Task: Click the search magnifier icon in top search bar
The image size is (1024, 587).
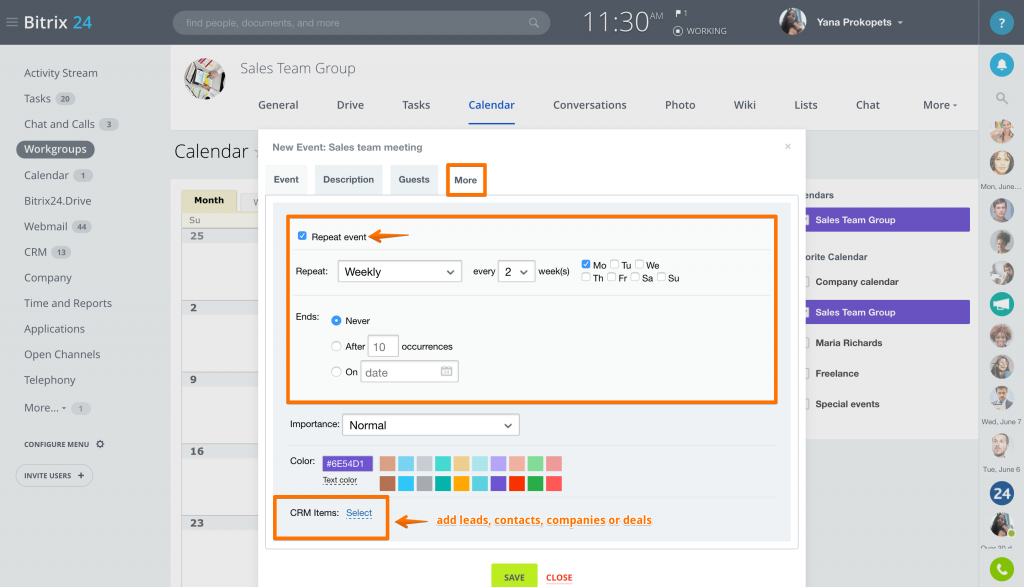Action: tap(534, 23)
